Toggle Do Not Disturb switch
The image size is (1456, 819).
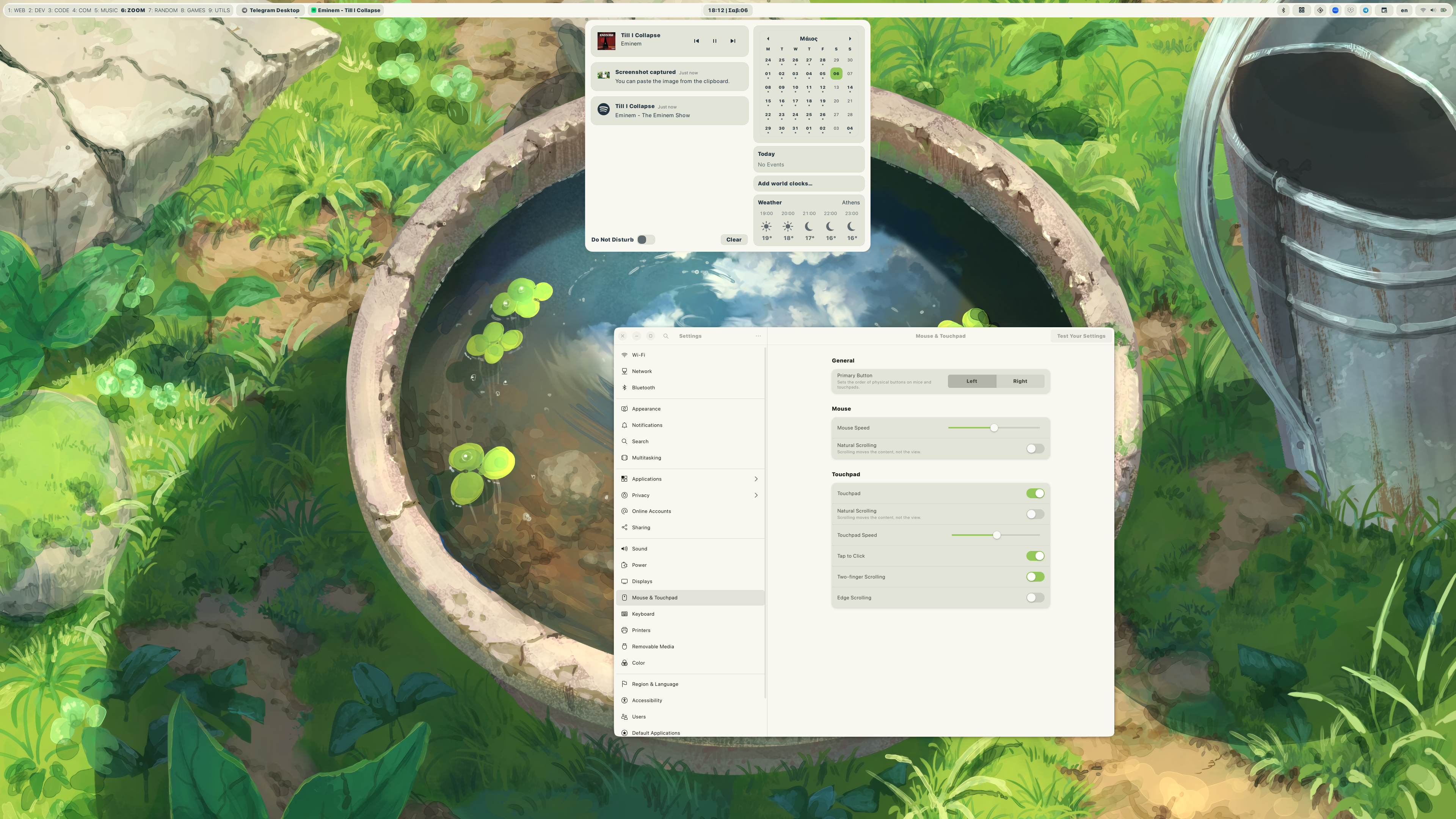[645, 240]
